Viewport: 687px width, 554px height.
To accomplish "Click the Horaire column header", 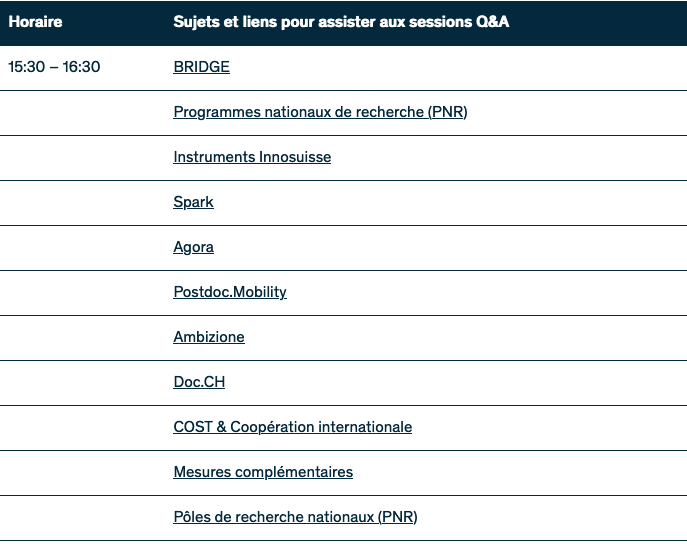I will [x=35, y=22].
